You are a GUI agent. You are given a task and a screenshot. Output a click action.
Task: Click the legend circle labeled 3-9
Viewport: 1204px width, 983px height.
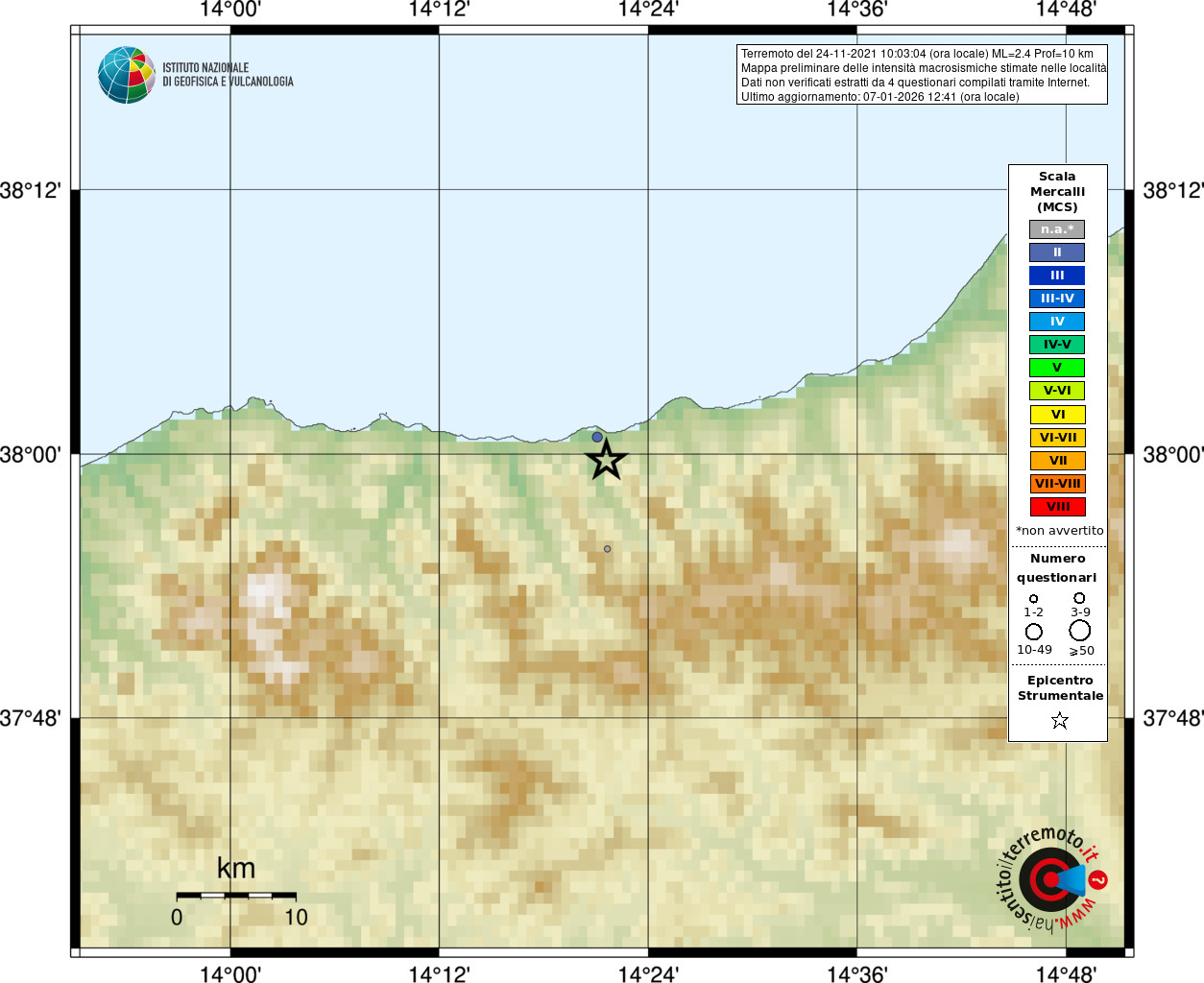click(1080, 597)
